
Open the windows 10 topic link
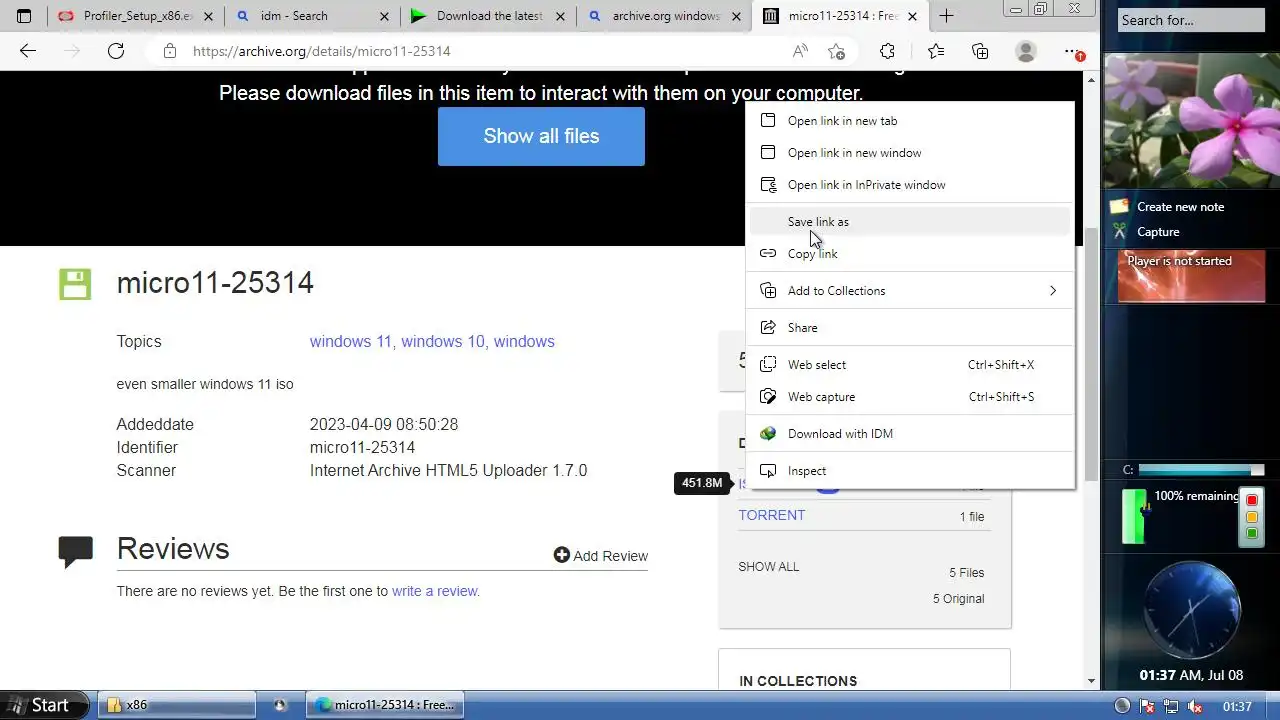click(444, 341)
